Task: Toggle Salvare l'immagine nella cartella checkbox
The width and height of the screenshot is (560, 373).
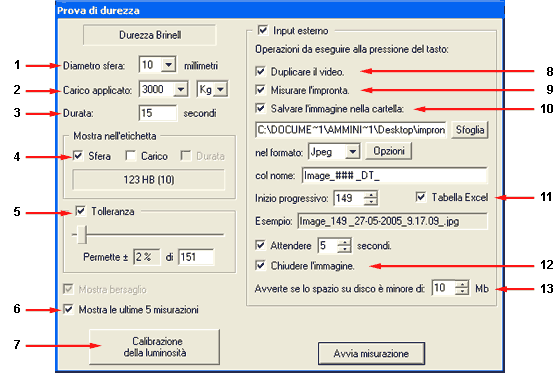Action: coord(260,108)
